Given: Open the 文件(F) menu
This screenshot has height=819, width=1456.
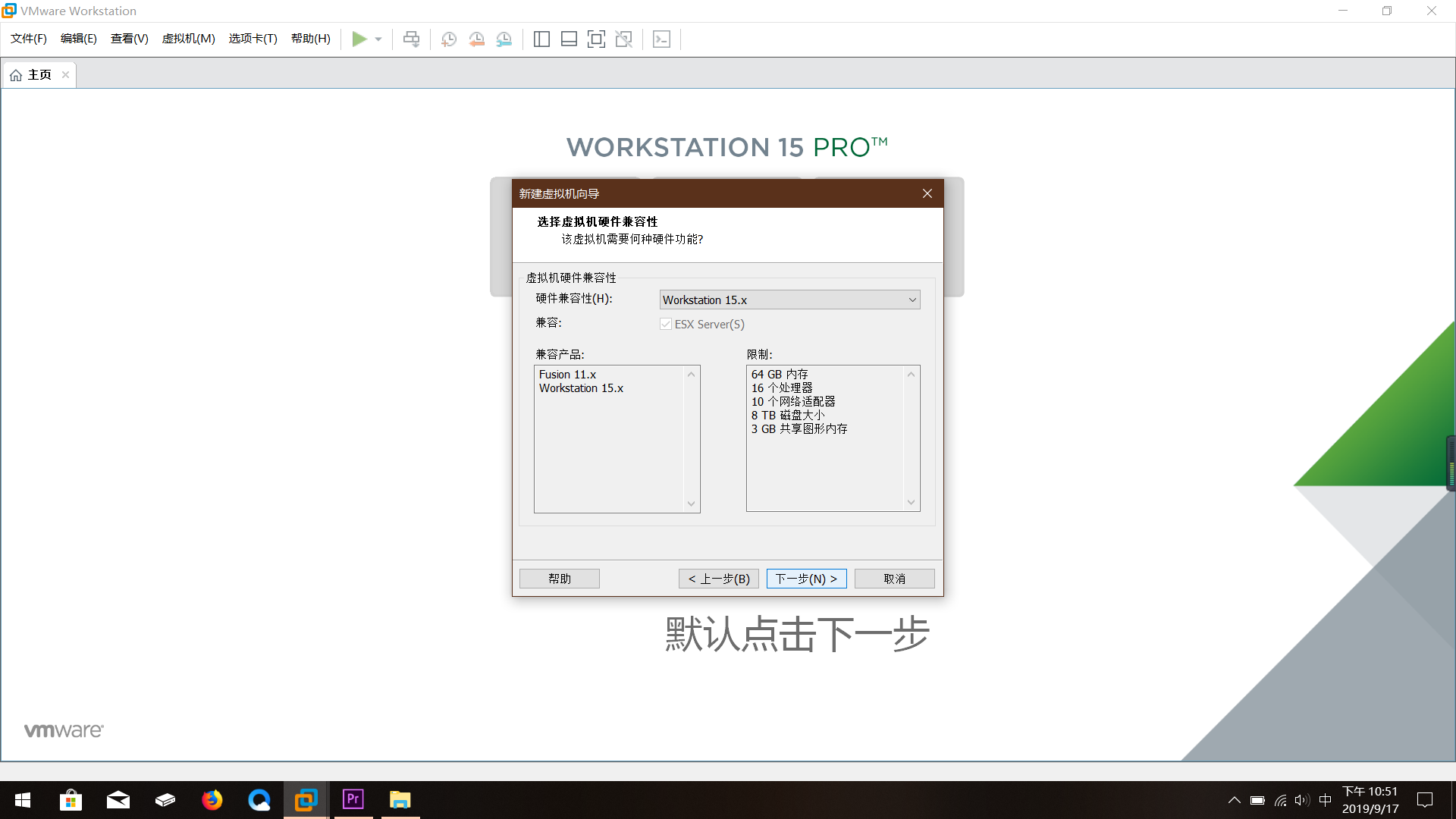Looking at the screenshot, I should [x=29, y=39].
